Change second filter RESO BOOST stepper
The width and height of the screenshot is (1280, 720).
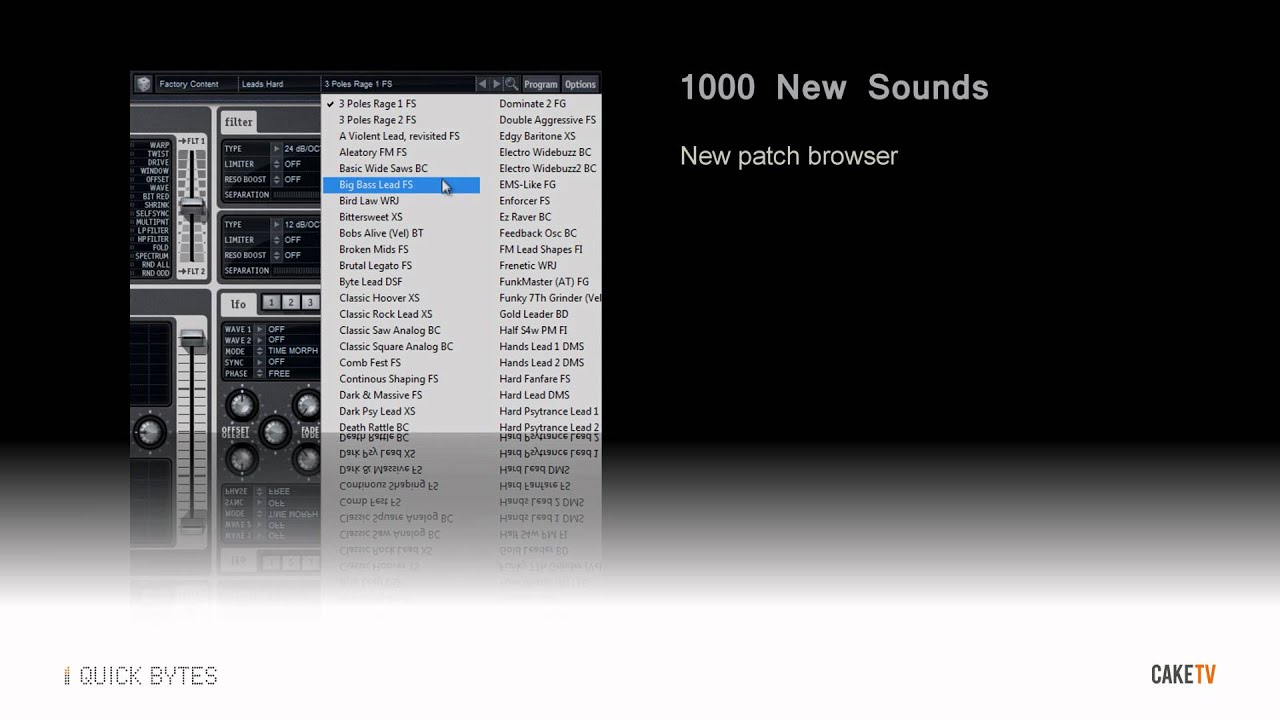(x=277, y=255)
